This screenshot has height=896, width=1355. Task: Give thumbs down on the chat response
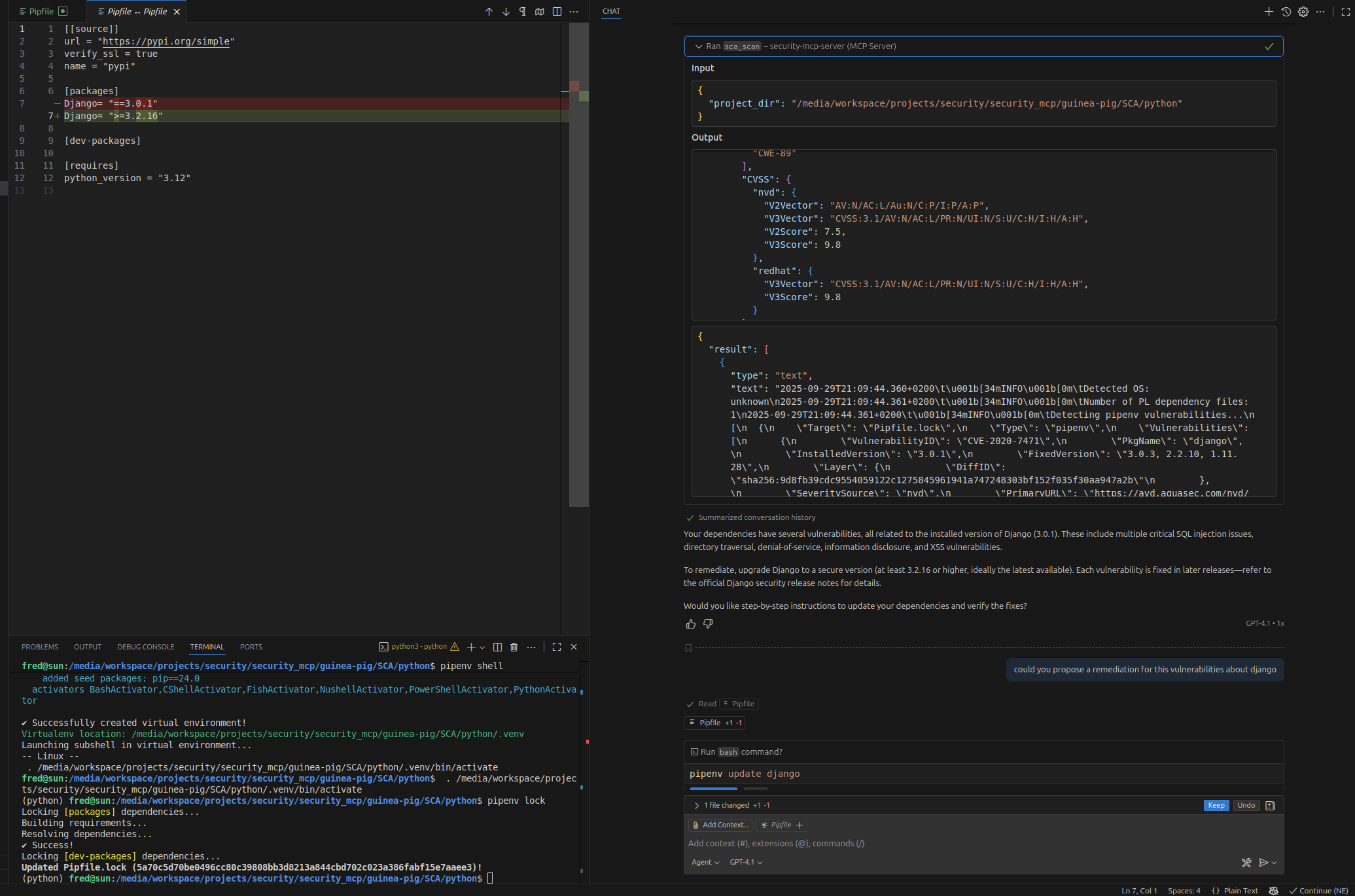[707, 625]
